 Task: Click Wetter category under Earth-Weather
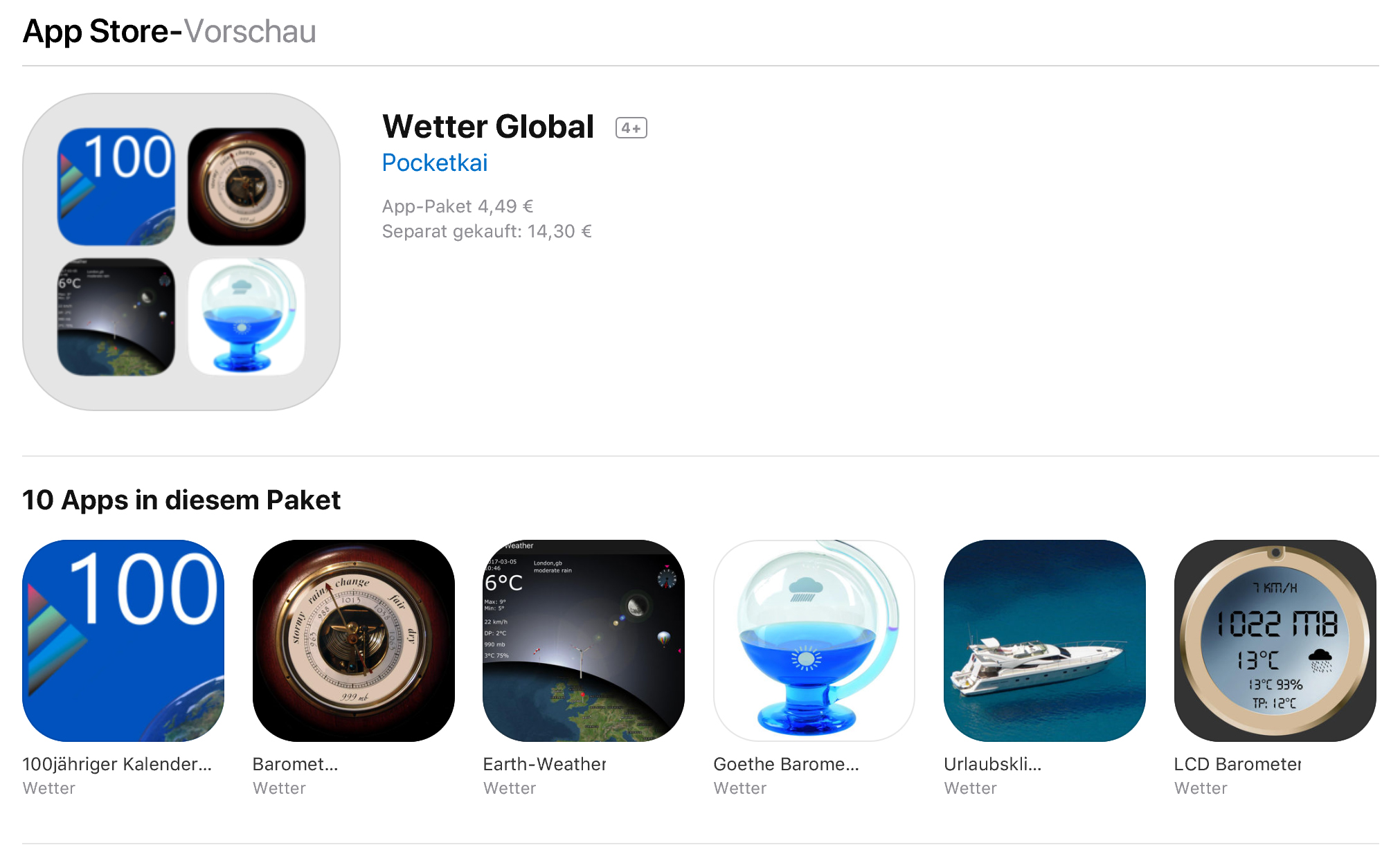coord(510,788)
